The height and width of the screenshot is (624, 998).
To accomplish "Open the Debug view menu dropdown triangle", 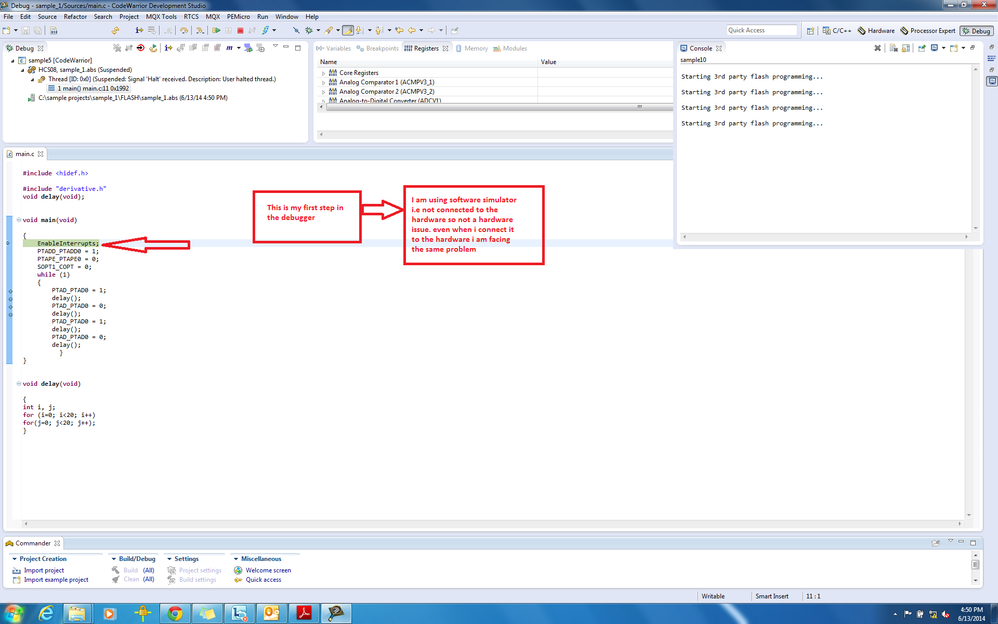I will point(275,46).
